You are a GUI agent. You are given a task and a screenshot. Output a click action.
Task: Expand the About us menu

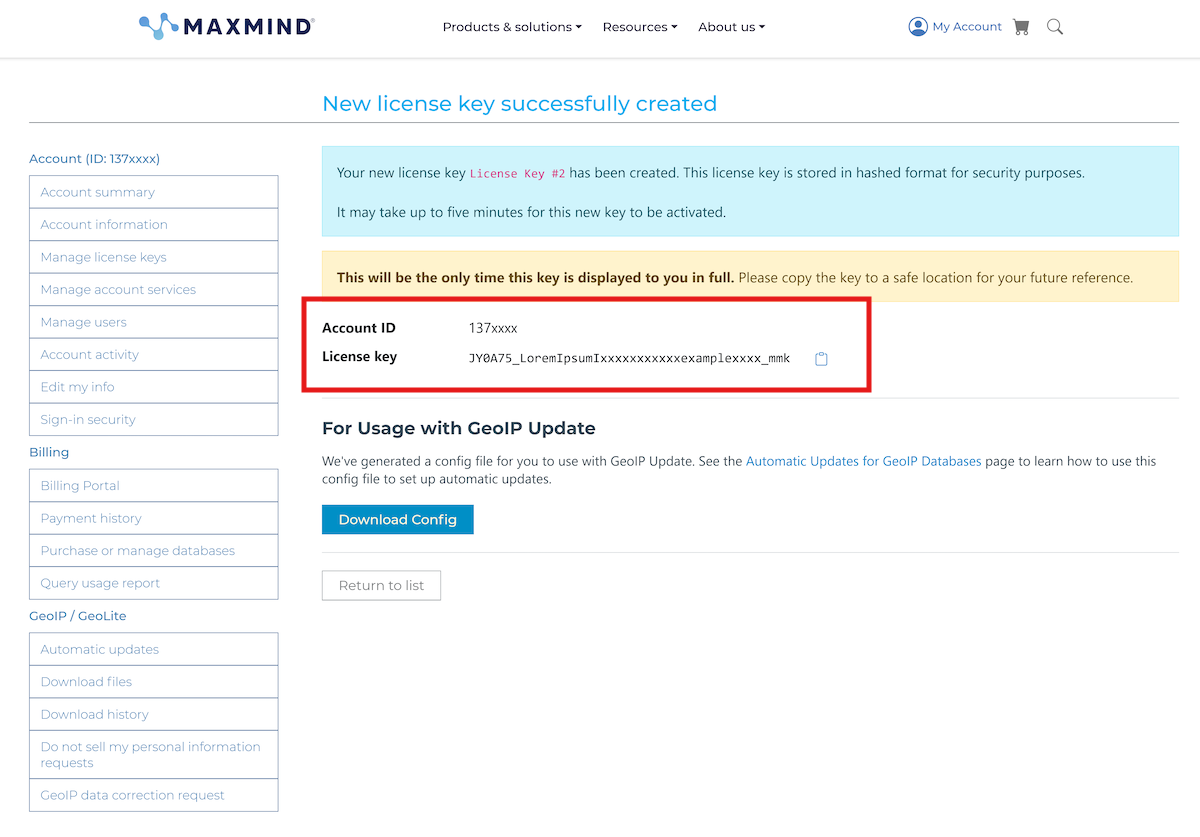(x=732, y=27)
